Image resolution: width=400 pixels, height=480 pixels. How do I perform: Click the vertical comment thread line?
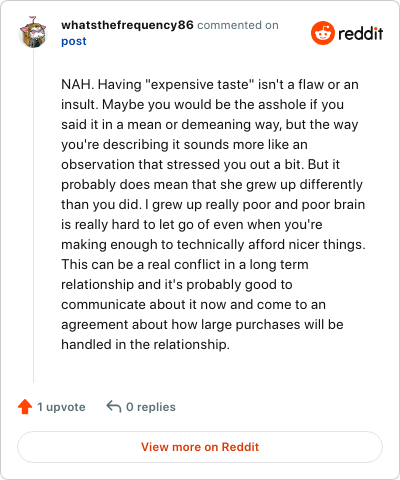33,216
